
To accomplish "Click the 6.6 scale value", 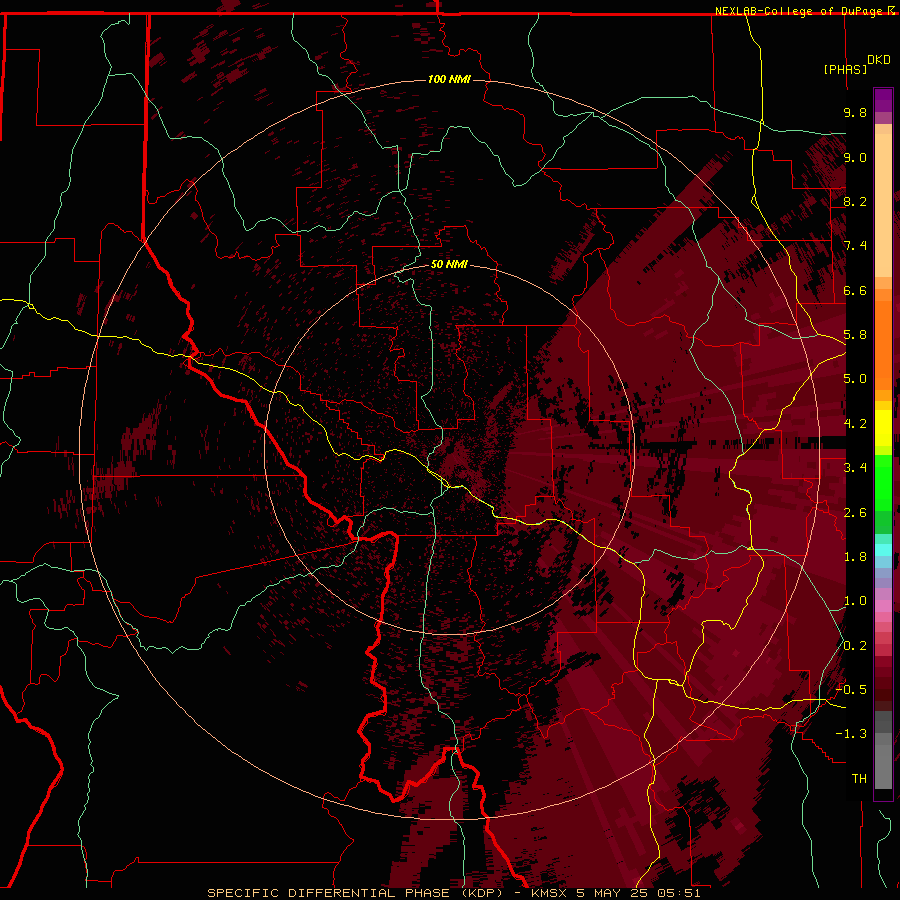I will click(855, 290).
